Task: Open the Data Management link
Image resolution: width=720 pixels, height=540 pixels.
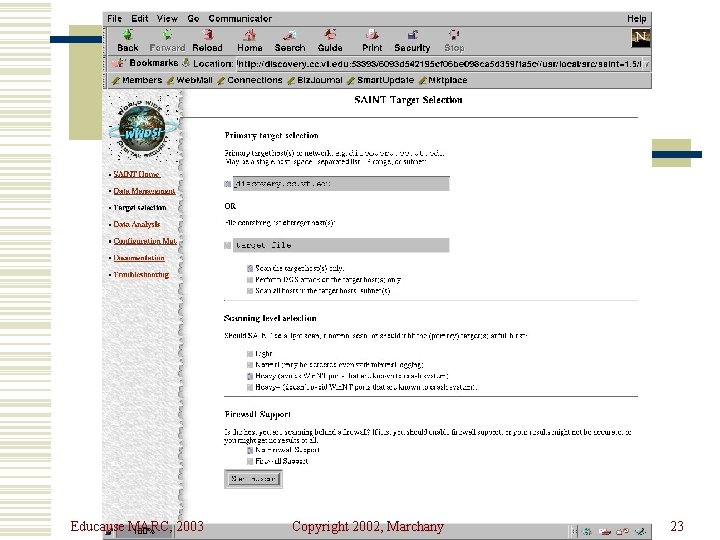Action: tap(144, 191)
